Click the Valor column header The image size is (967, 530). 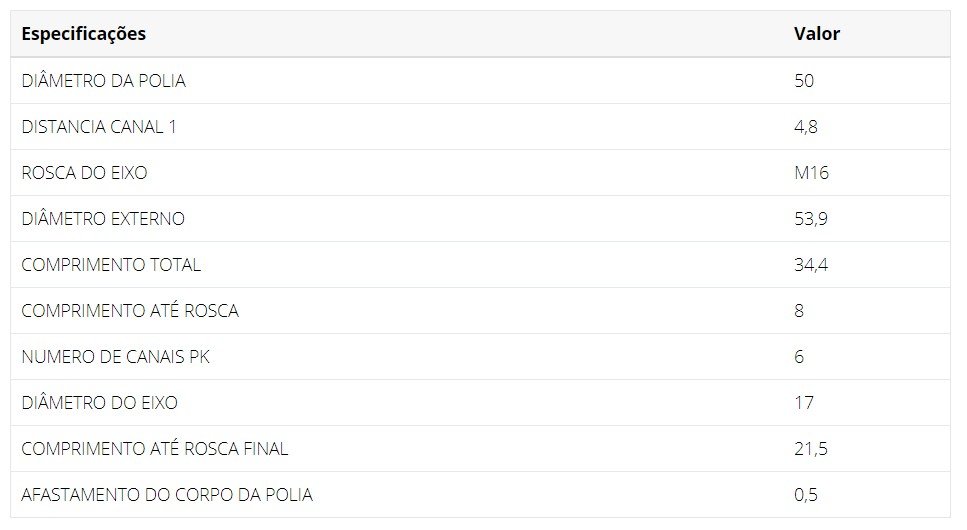[817, 34]
